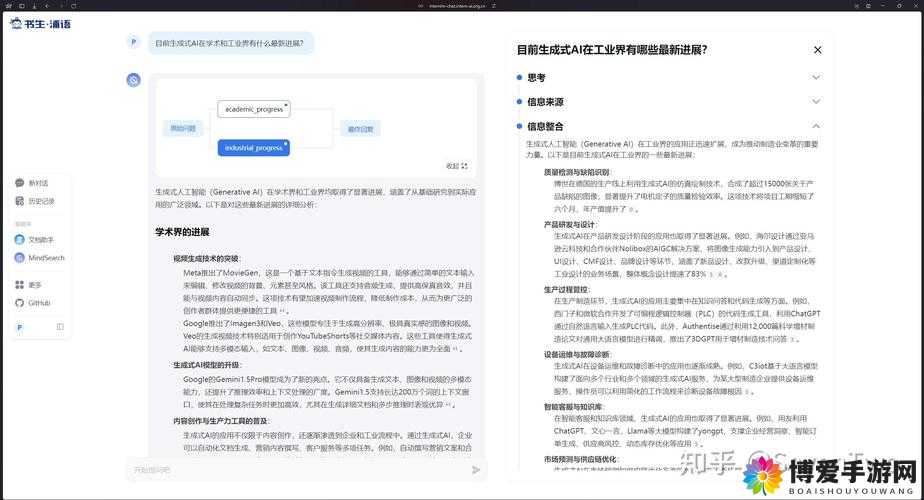This screenshot has height=500, width=924.
Task: Click the user avatar in sidebar bottom
Action: (19, 327)
